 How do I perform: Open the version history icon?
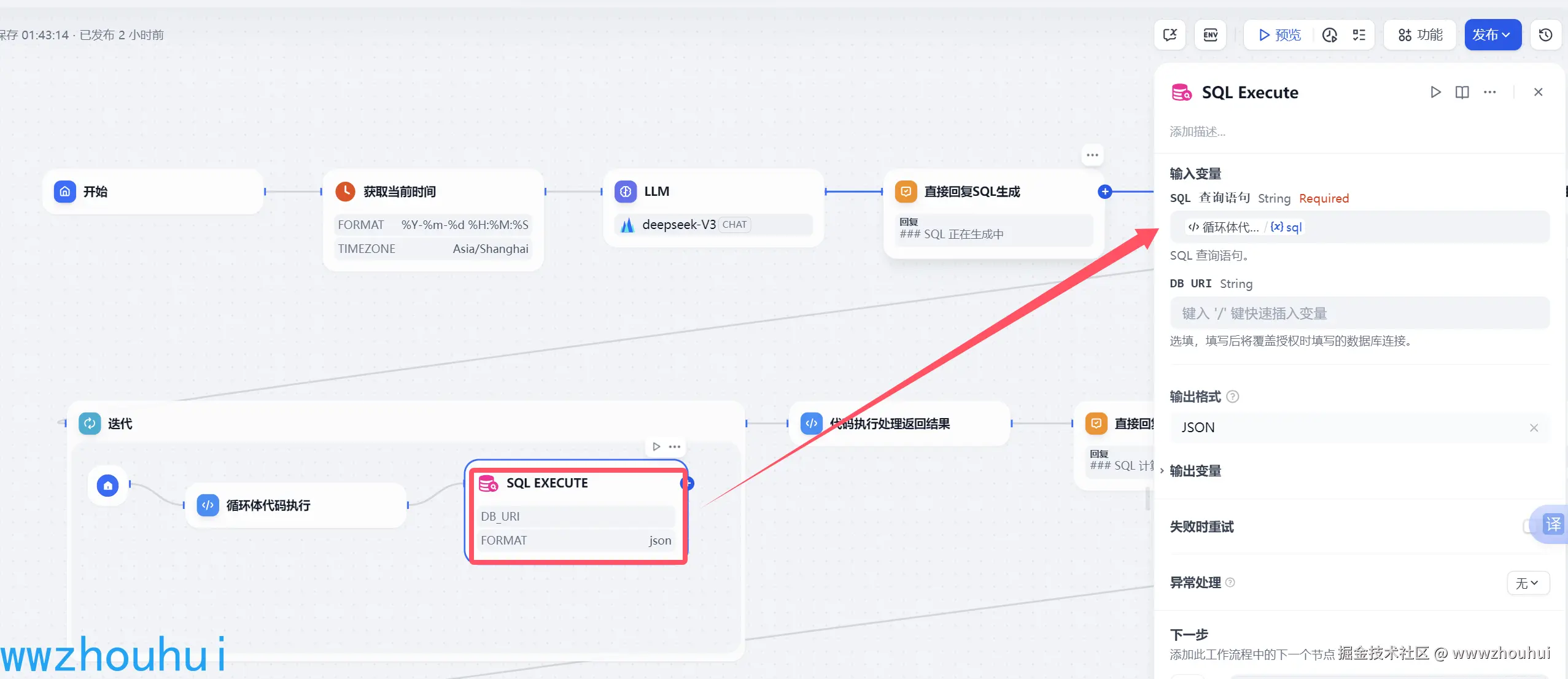pos(1546,35)
